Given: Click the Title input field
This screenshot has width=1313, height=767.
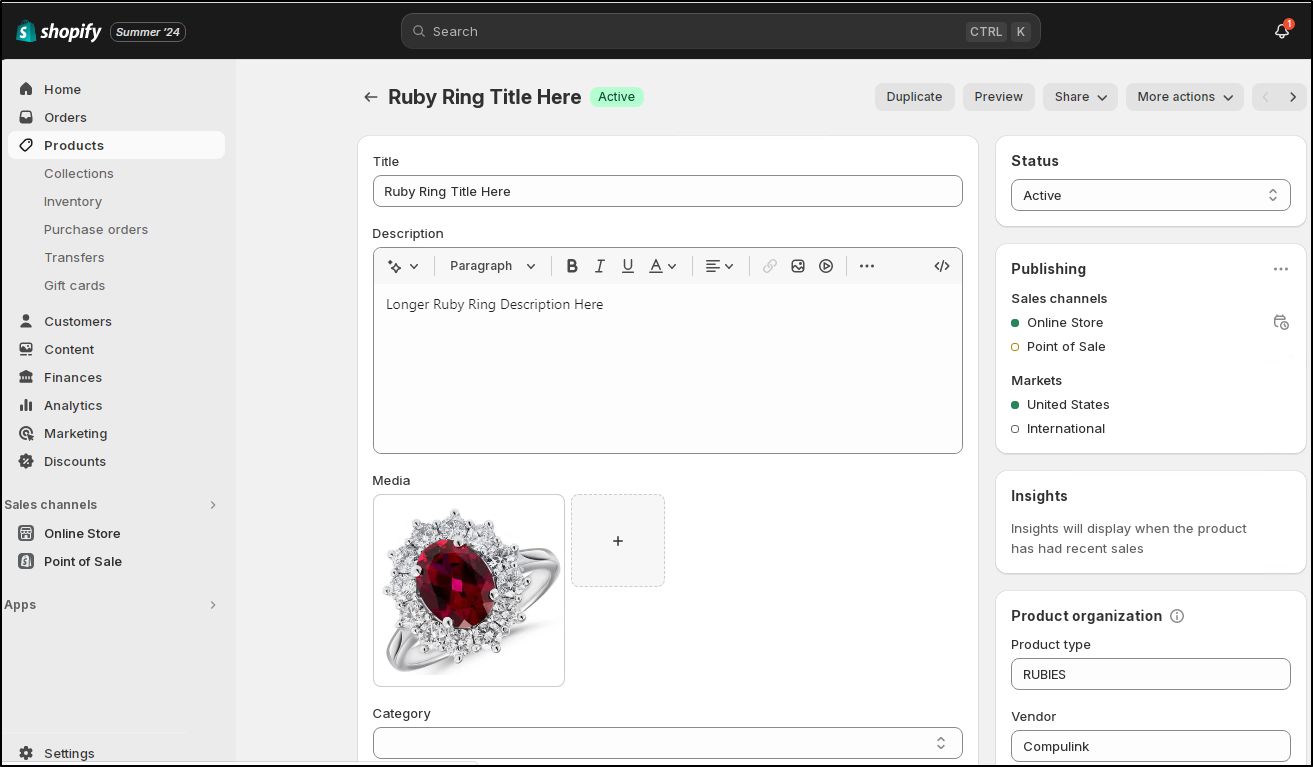Looking at the screenshot, I should (667, 191).
